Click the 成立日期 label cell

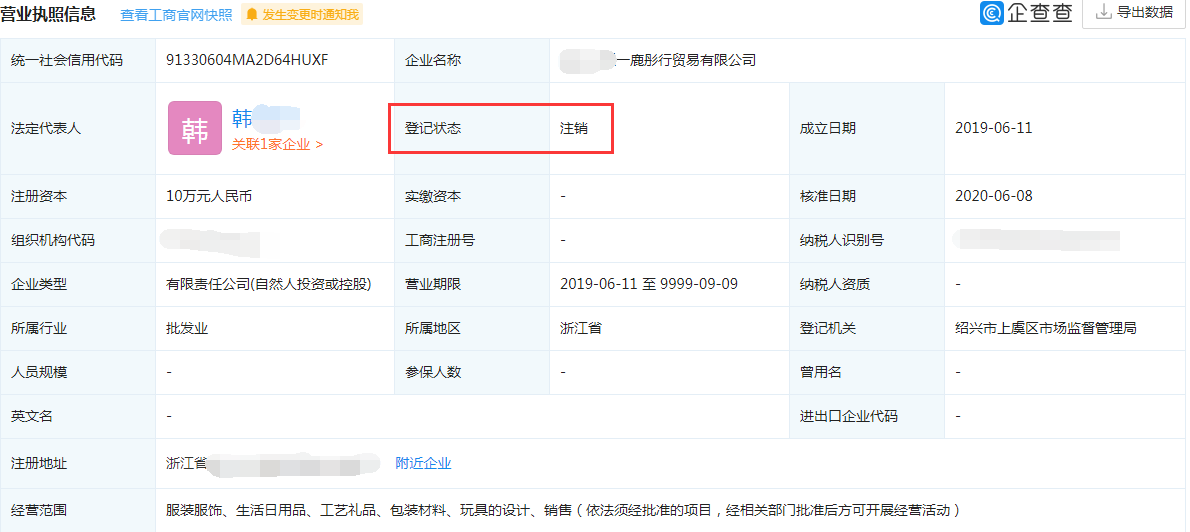[x=867, y=128]
